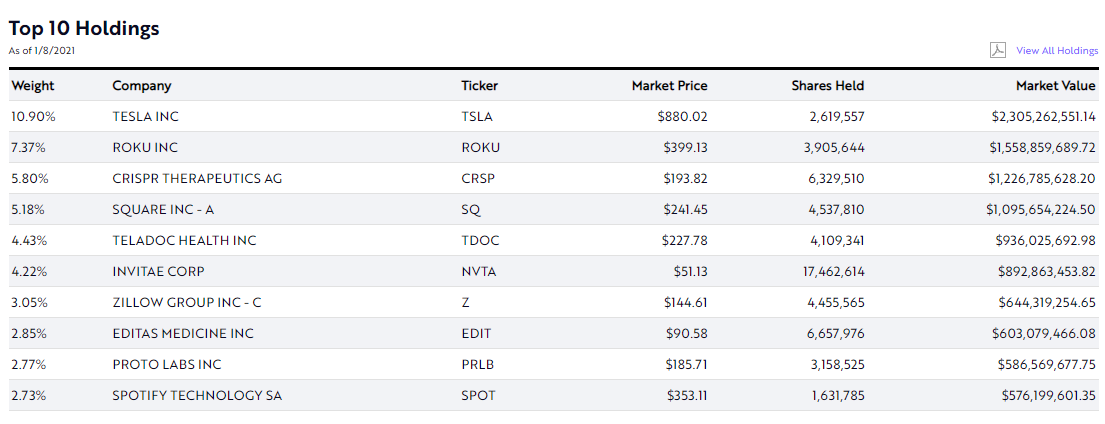Click the Top 10 Holdings heading

click(84, 28)
